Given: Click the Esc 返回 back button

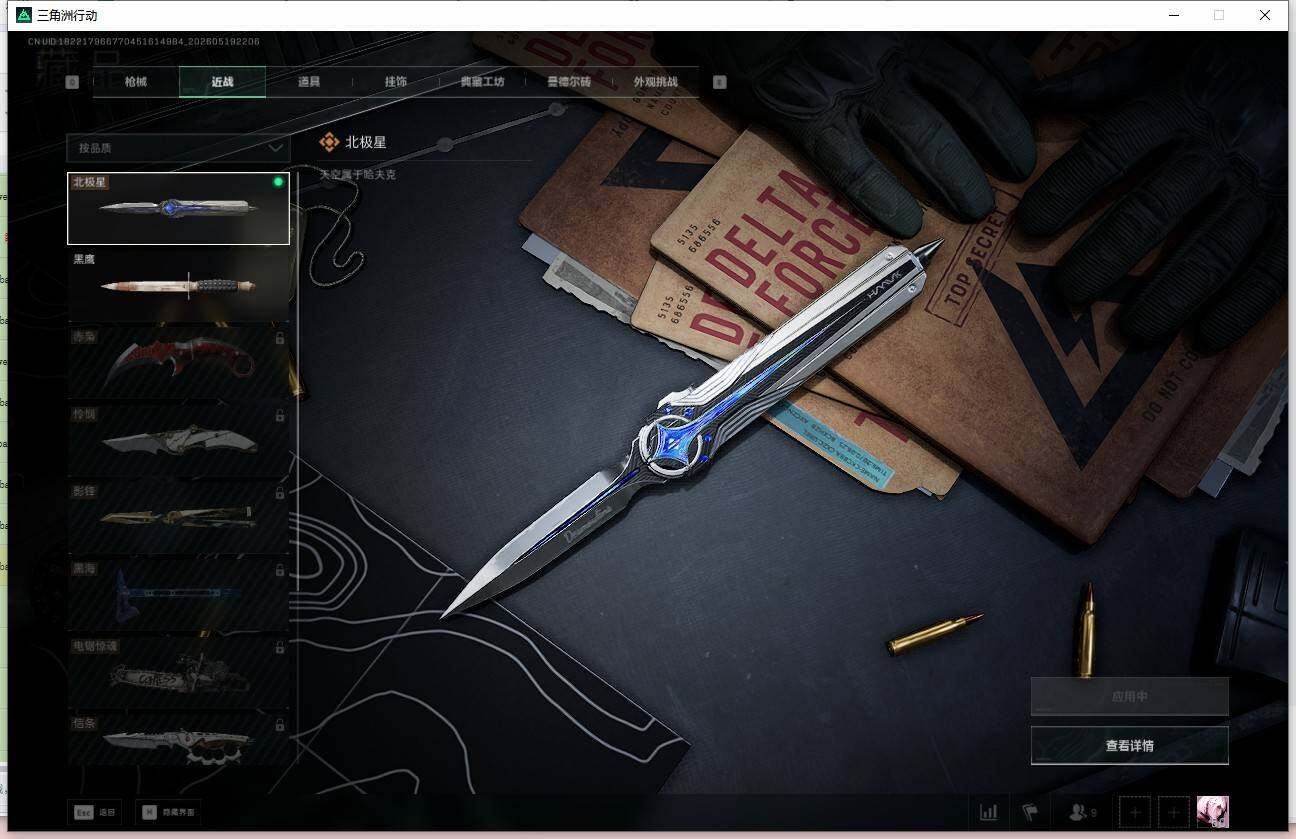Looking at the screenshot, I should 94,813.
